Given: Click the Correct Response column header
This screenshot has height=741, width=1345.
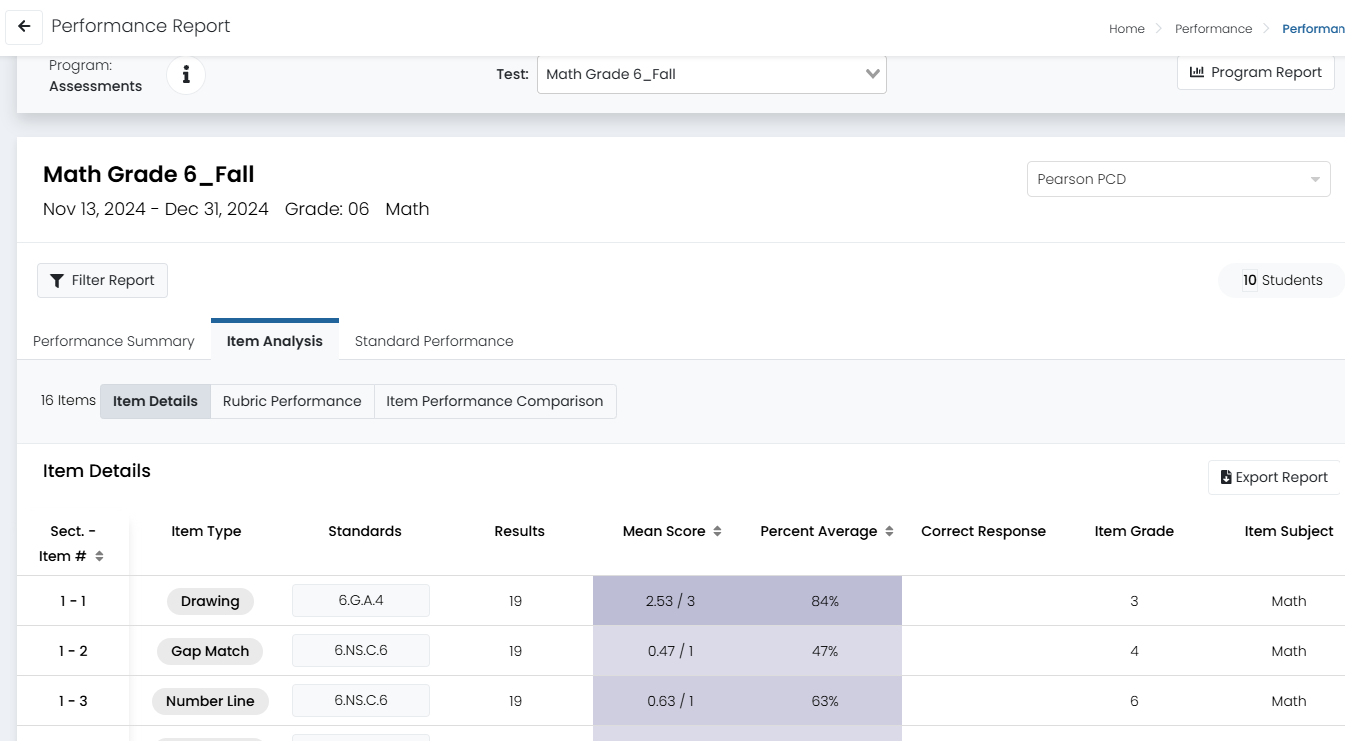Looking at the screenshot, I should point(984,531).
